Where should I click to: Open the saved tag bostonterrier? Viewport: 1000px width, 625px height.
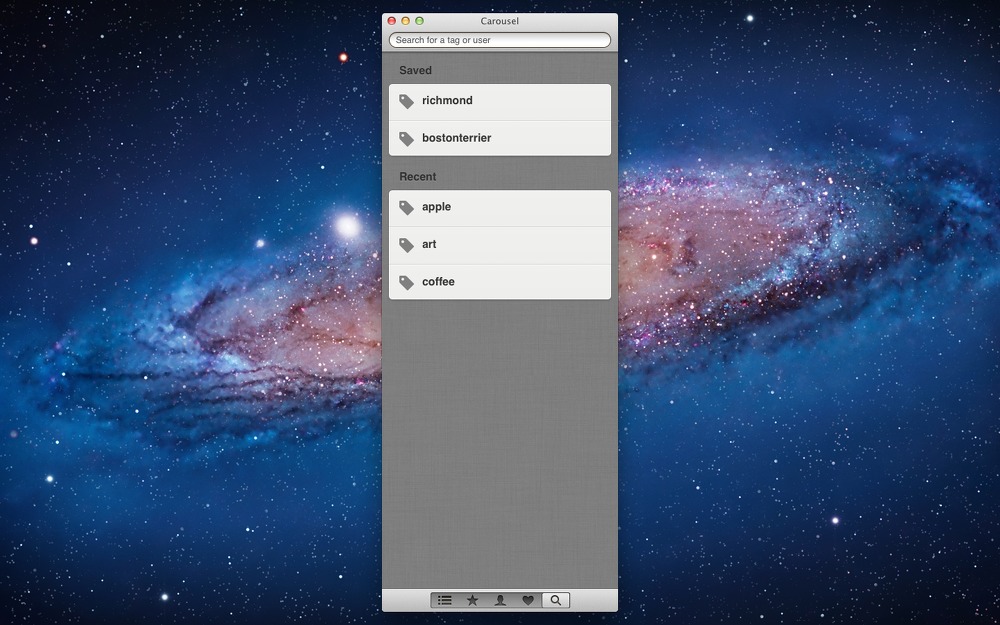pos(500,138)
